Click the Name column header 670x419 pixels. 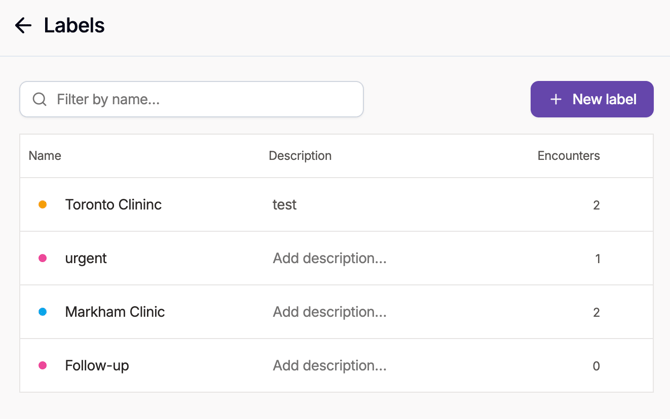(45, 155)
